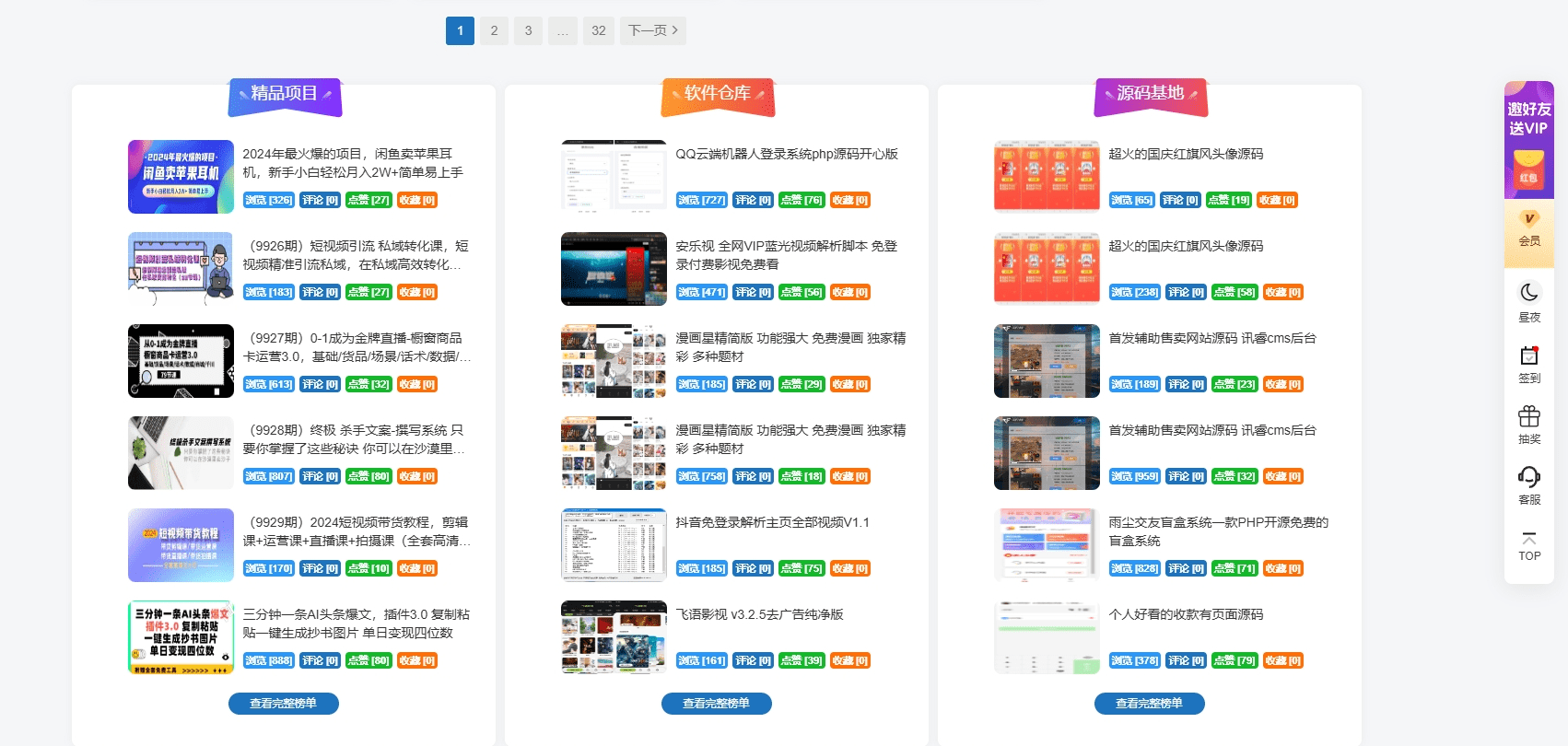Open 个人好看的收款有页面源码 link
1568x746 pixels.
[x=1186, y=614]
